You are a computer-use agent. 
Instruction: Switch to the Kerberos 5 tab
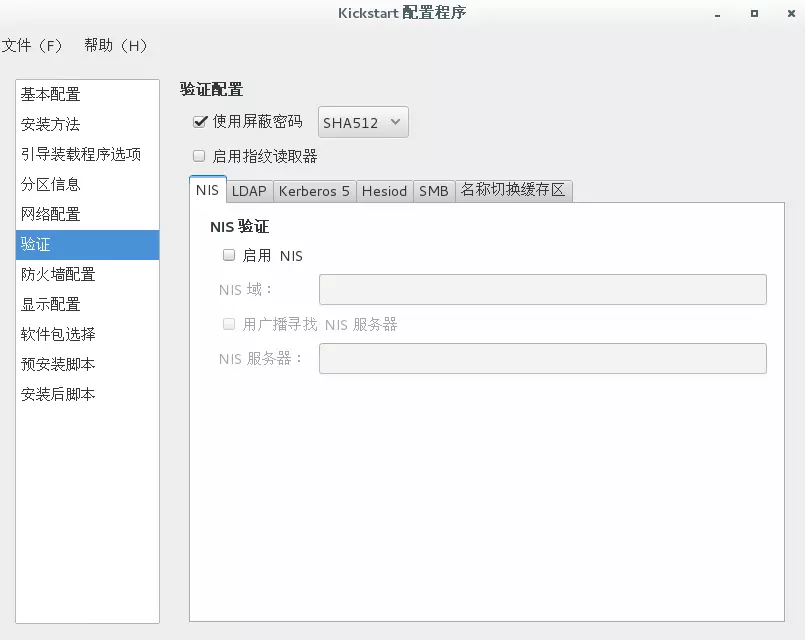point(314,191)
